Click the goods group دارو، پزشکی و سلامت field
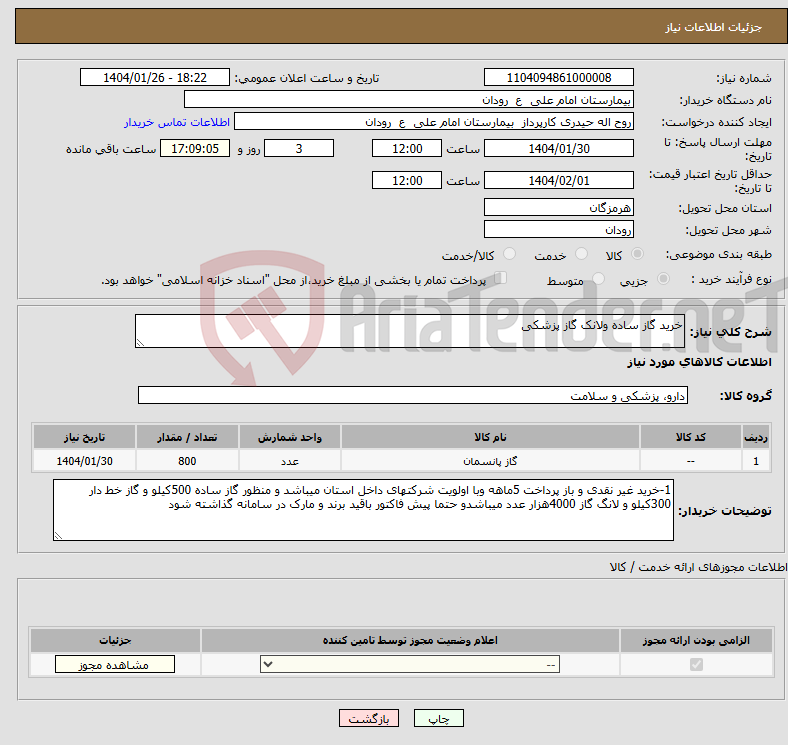788x745 pixels. pos(413,395)
